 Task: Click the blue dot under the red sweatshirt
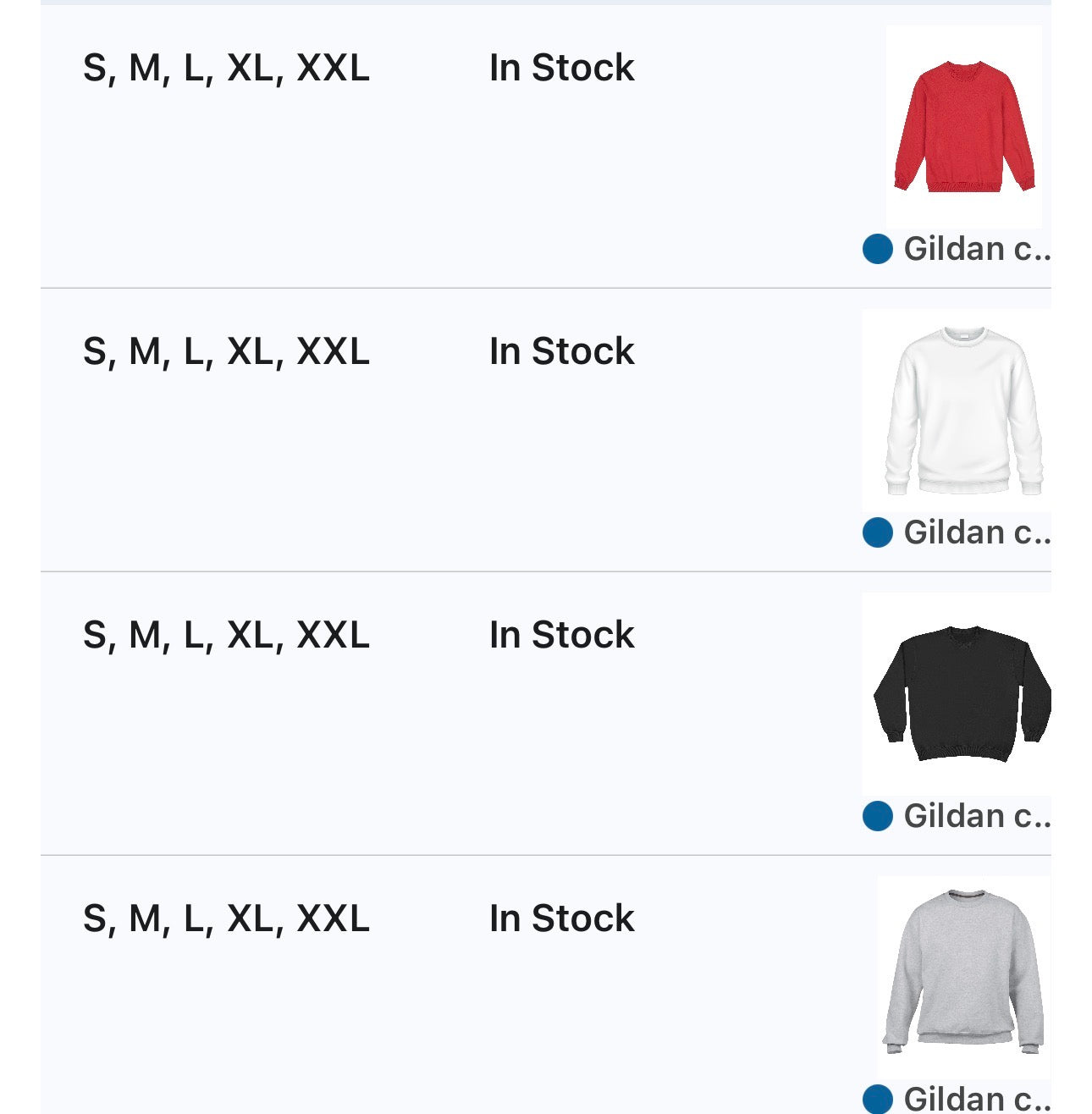[877, 249]
